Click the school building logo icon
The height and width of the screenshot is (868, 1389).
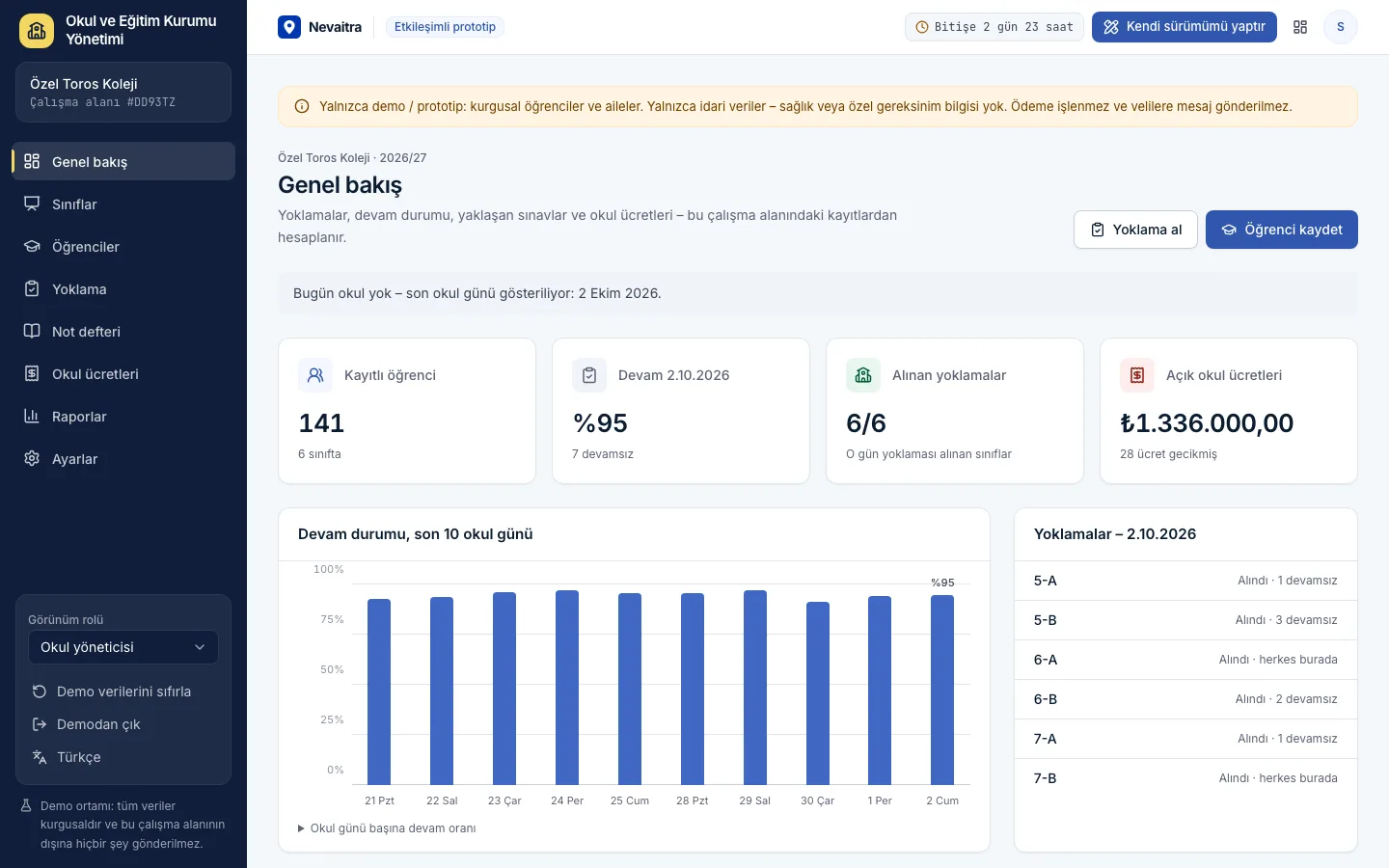tap(37, 31)
